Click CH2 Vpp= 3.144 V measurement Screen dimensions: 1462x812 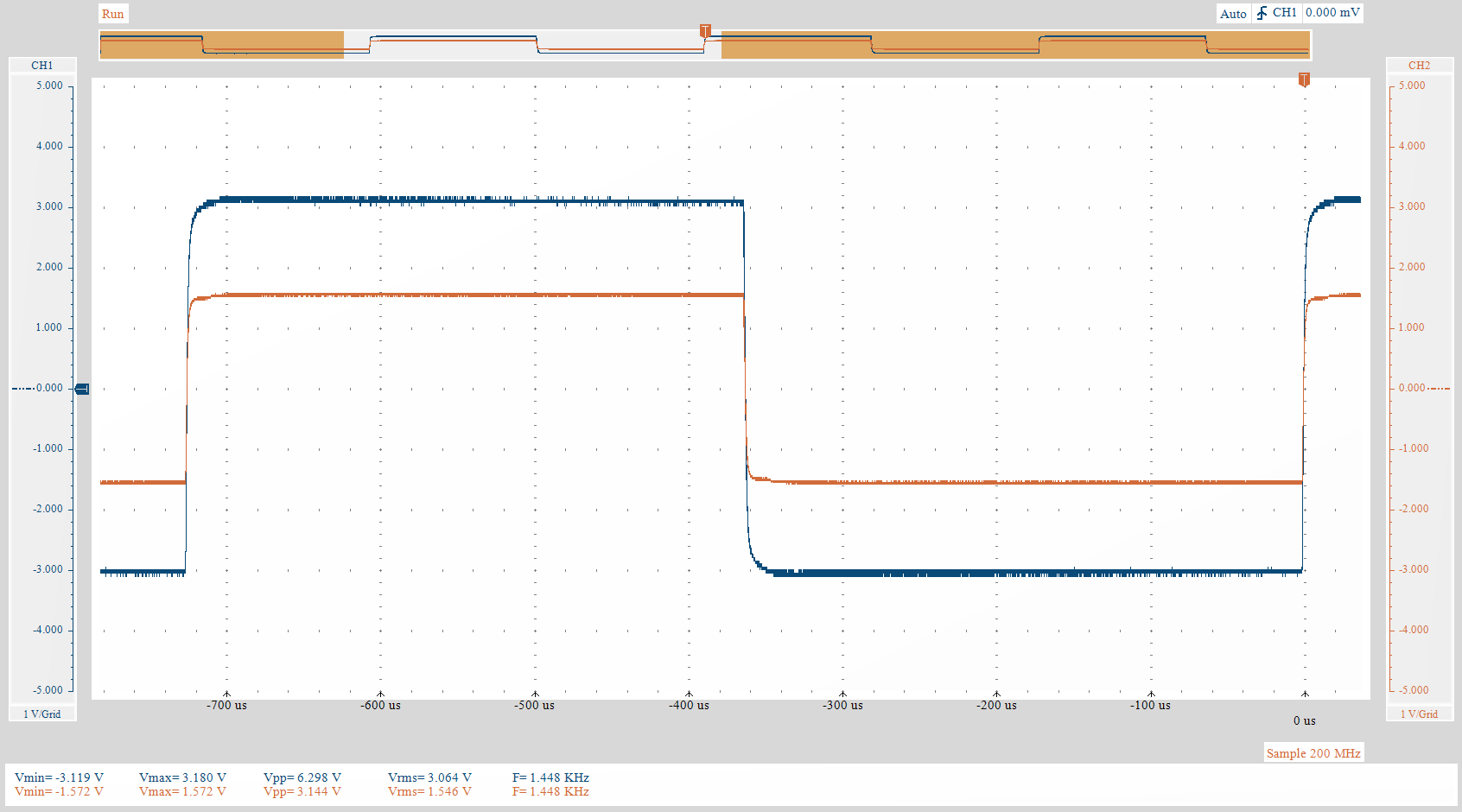[x=302, y=791]
